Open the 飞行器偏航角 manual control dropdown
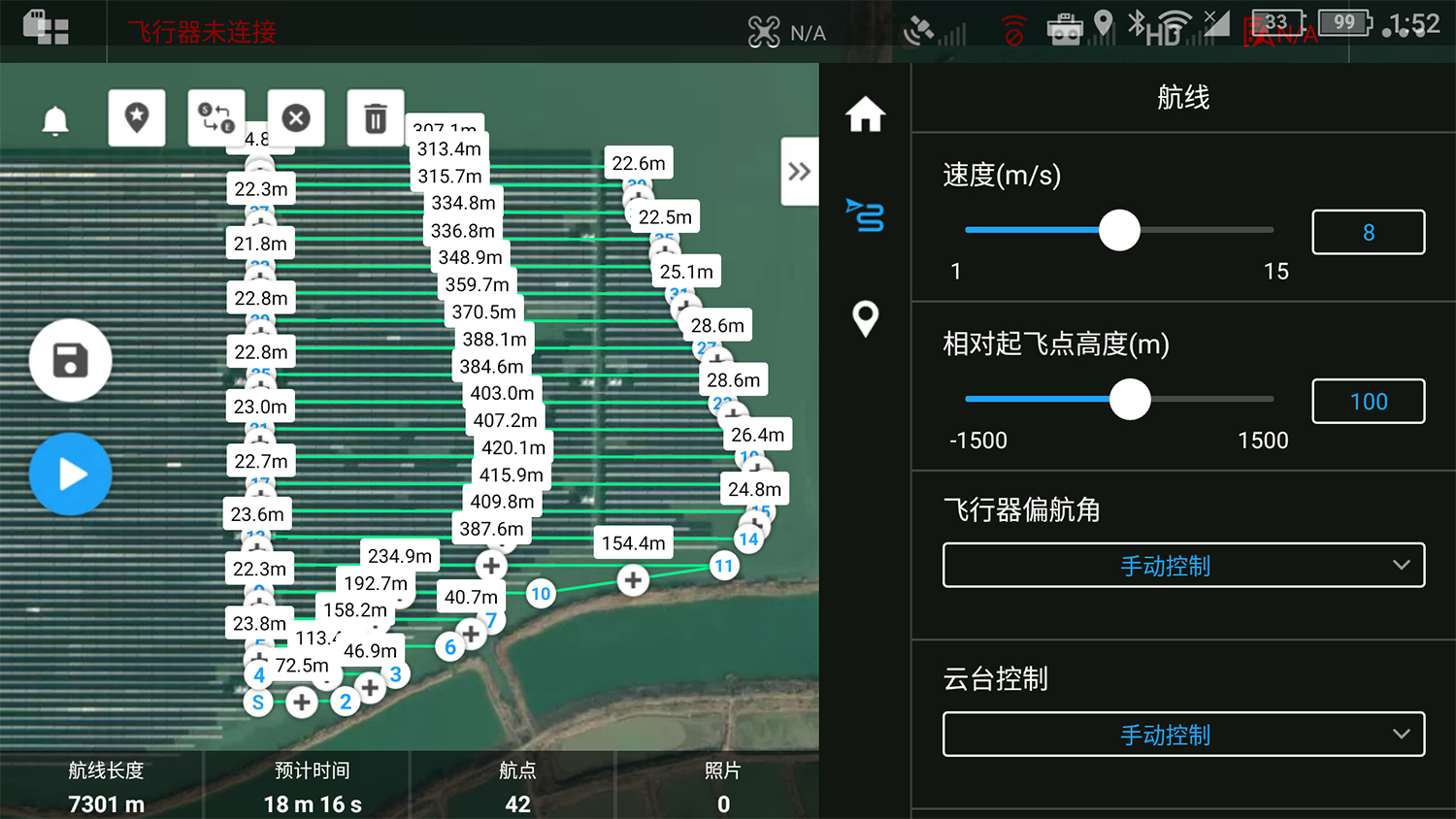The width and height of the screenshot is (1456, 819). click(1183, 565)
